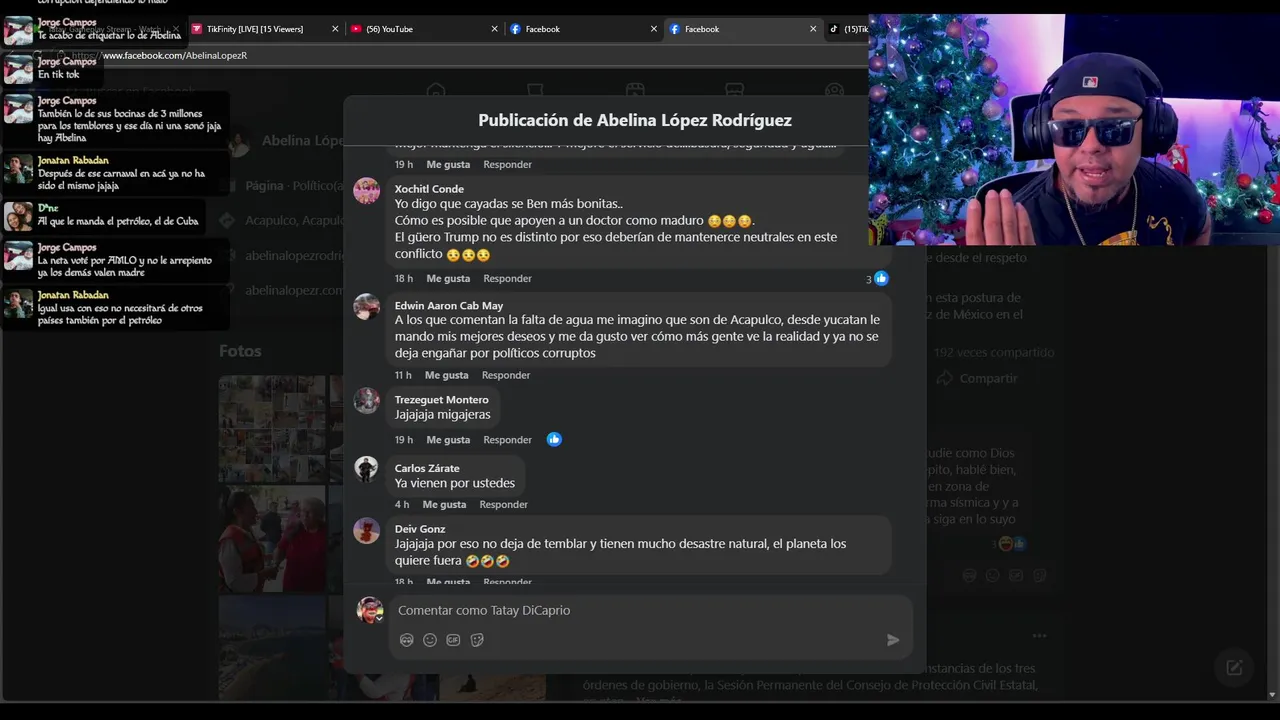
Task: Open Xochitl Conde's profile name link
Action: 429,189
